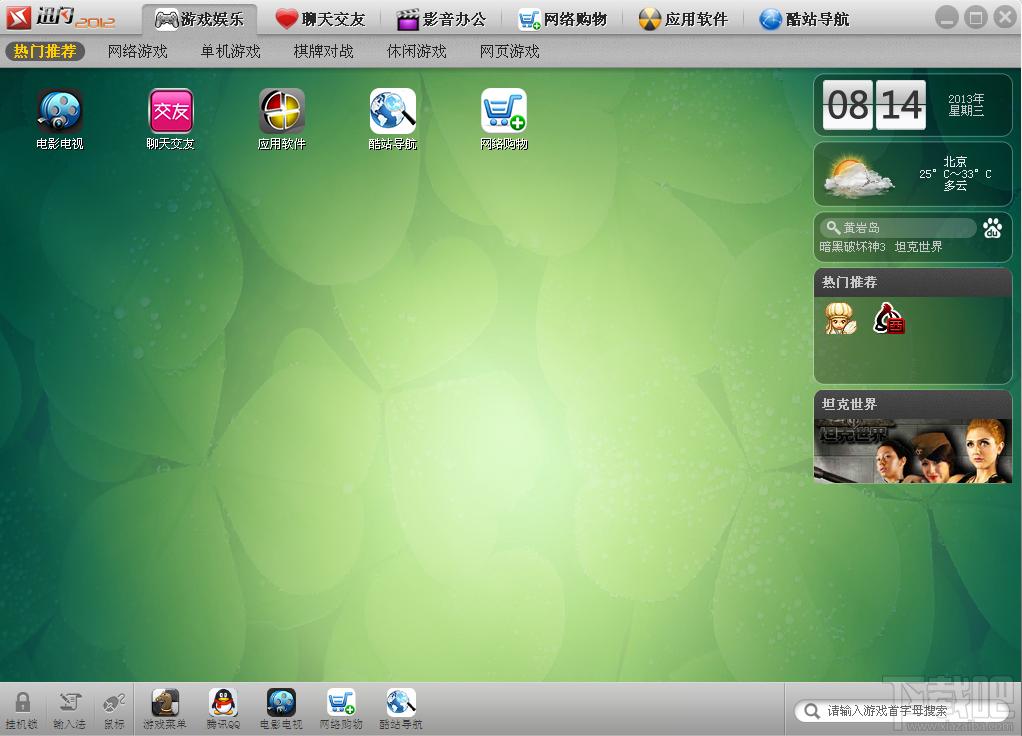Switch to the 应用软件 top tab
Image resolution: width=1022 pixels, height=736 pixels.
(683, 19)
